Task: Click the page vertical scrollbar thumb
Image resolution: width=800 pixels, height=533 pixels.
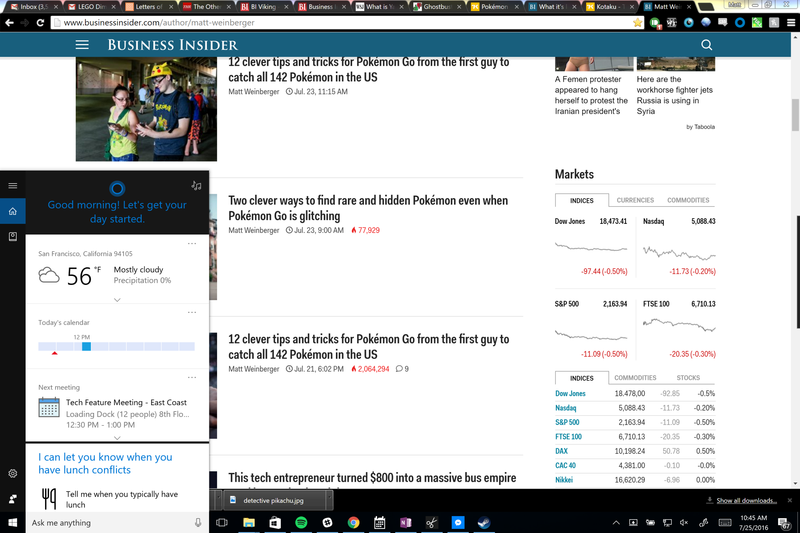Action: (x=795, y=115)
